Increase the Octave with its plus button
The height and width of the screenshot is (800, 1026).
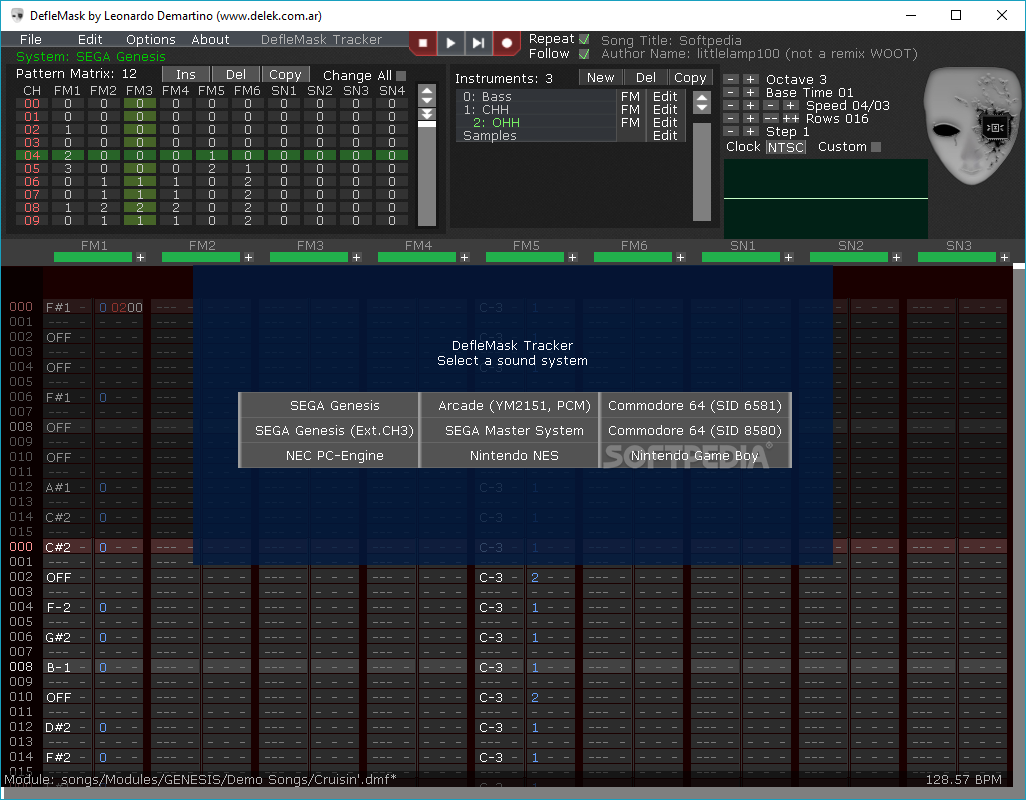point(751,79)
